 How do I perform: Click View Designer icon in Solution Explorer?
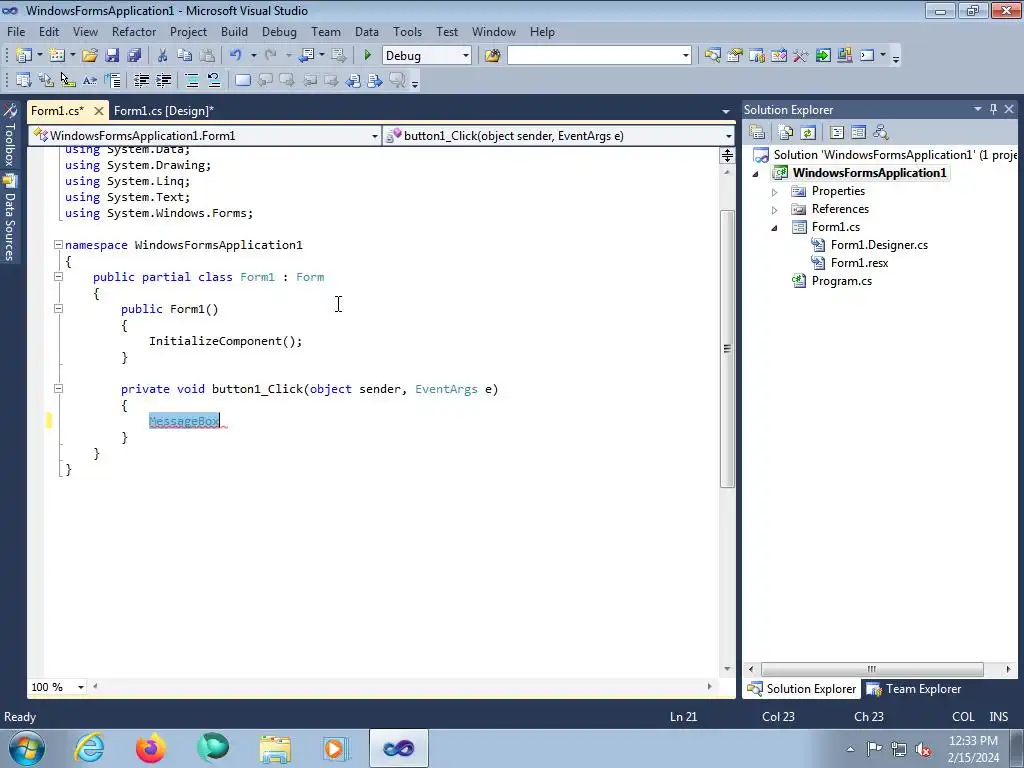pyautogui.click(x=859, y=133)
